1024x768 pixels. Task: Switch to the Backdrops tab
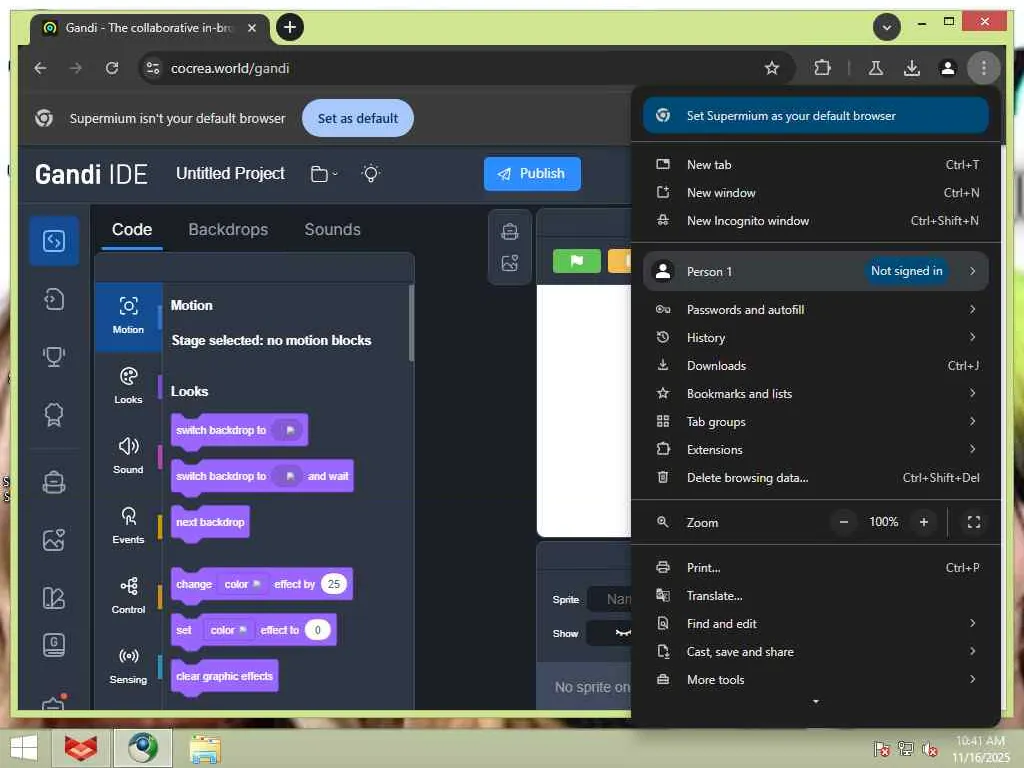pos(228,229)
